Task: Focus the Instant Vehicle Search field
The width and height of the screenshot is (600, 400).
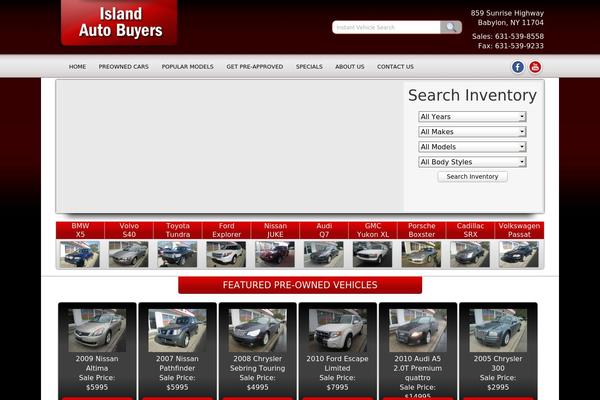Action: click(x=386, y=27)
